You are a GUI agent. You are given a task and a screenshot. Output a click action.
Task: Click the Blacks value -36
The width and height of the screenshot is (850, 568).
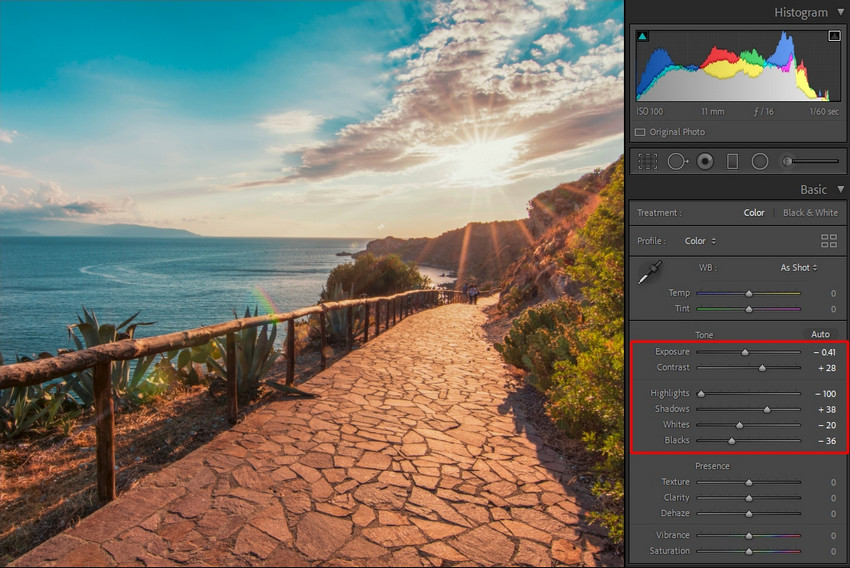point(827,441)
